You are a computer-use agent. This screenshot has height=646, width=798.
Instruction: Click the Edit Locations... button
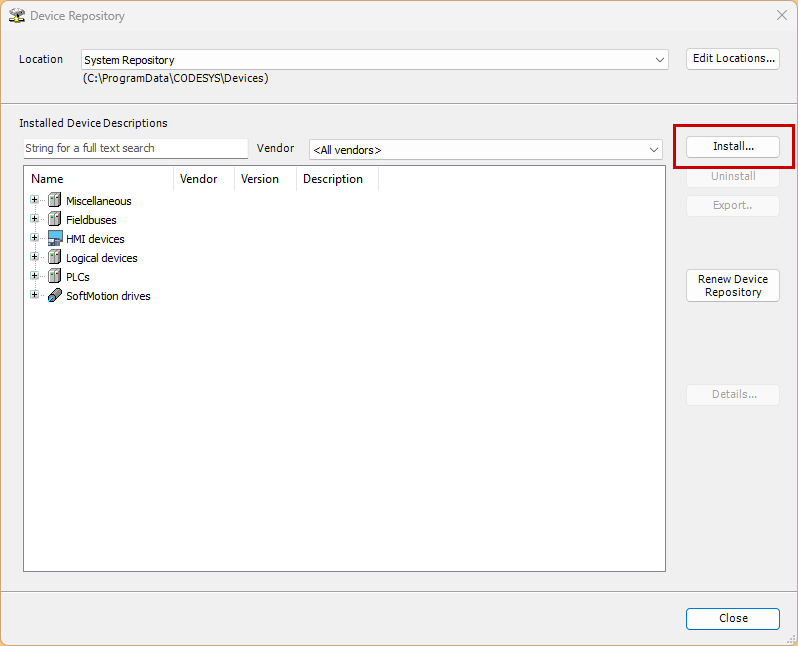[732, 58]
